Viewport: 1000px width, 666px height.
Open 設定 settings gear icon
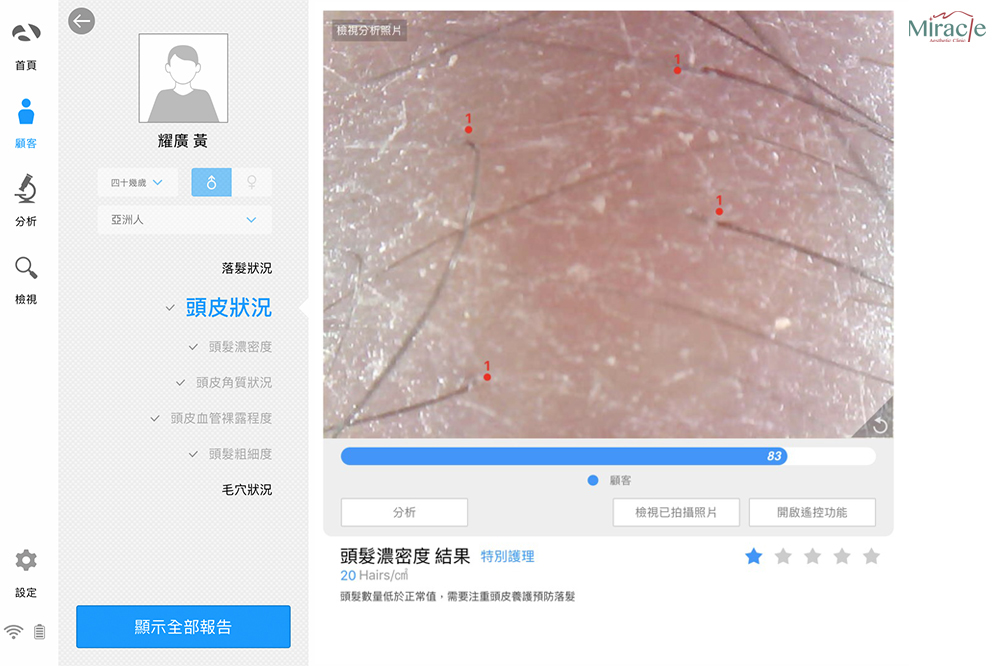[26, 561]
